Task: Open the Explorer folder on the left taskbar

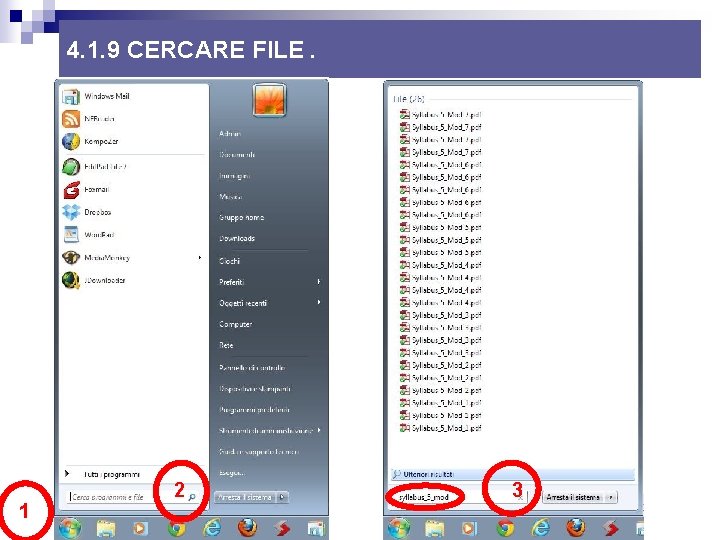Action: pyautogui.click(x=106, y=529)
